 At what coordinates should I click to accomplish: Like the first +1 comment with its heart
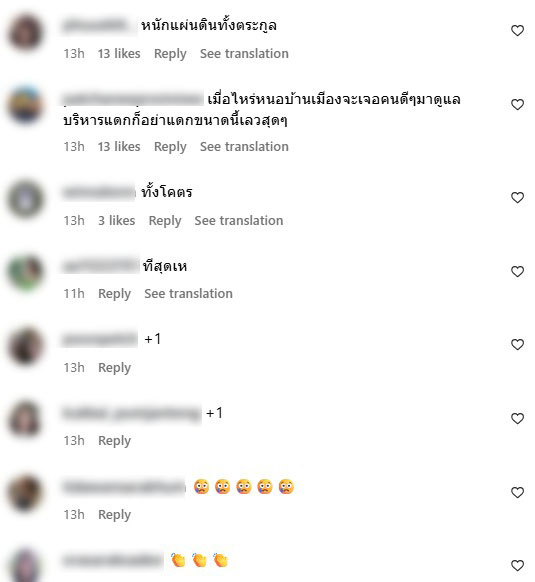coord(517,344)
